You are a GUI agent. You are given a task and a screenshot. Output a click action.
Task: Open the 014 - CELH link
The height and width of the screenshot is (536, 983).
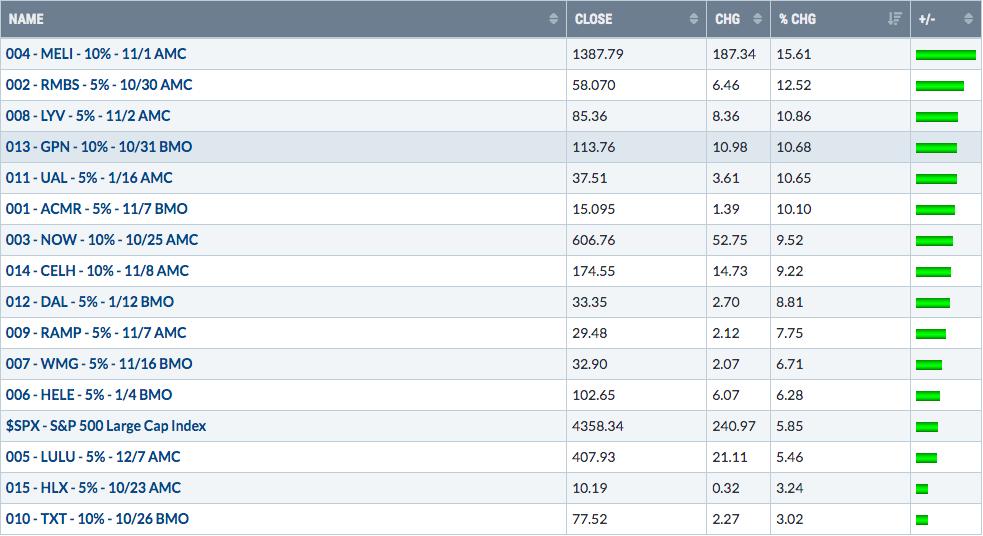97,271
